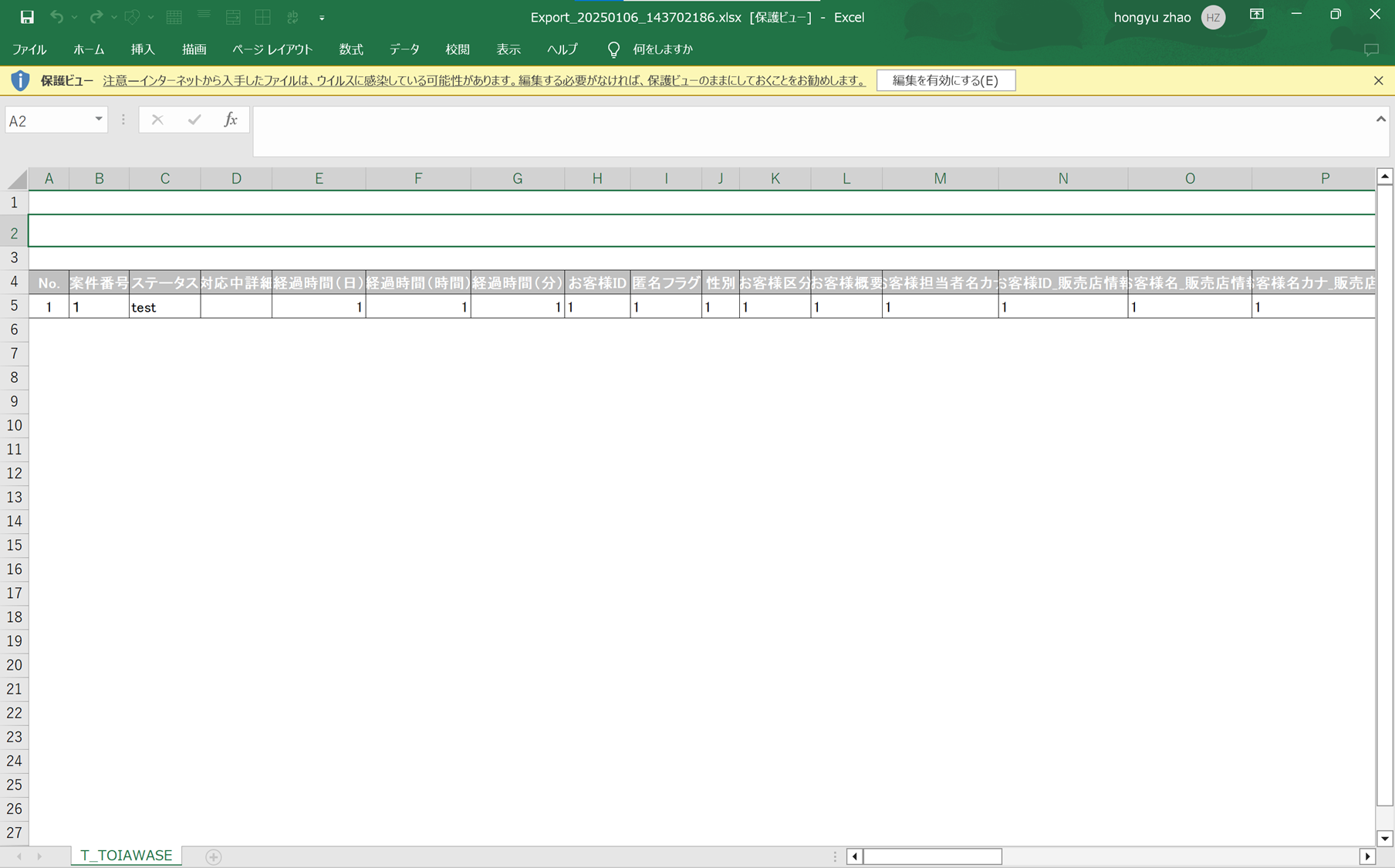This screenshot has width=1395, height=868.
Task: Click the No. header cell
Action: point(49,283)
